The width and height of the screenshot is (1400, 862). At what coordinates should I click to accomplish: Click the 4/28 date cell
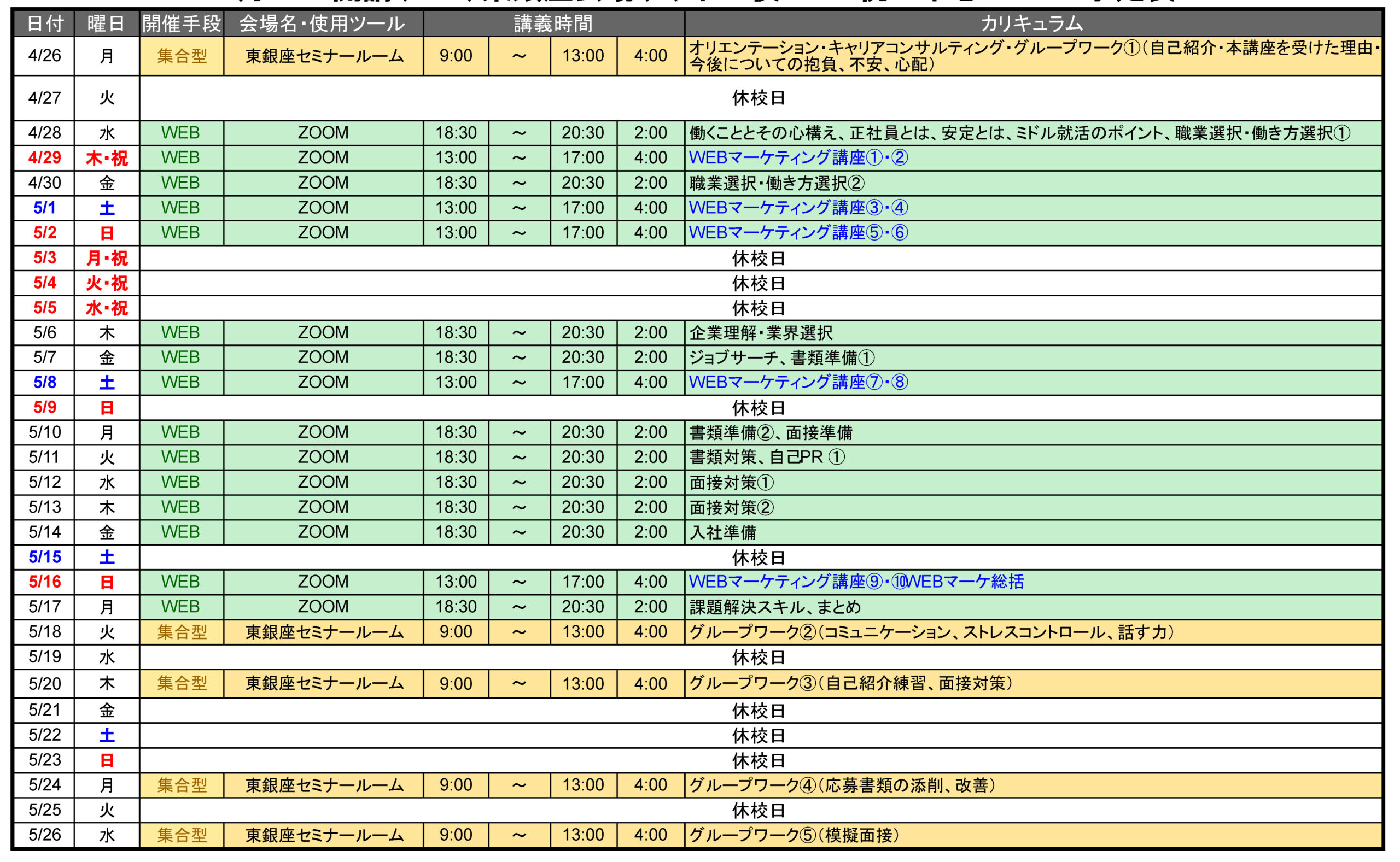coord(44,133)
